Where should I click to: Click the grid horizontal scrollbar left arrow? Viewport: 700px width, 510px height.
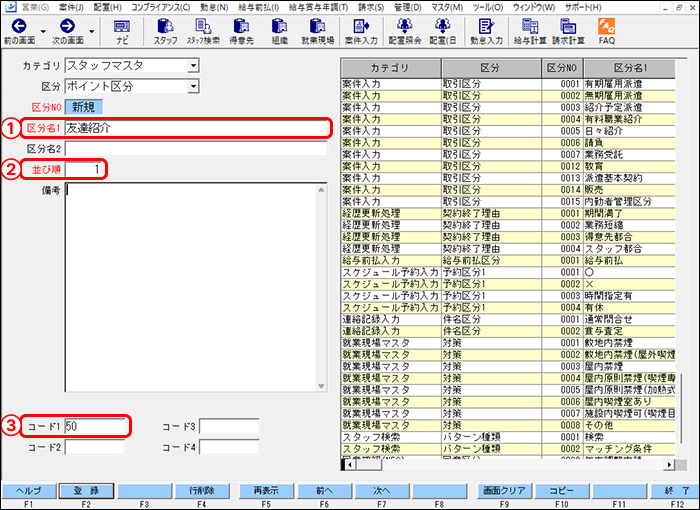tap(350, 464)
